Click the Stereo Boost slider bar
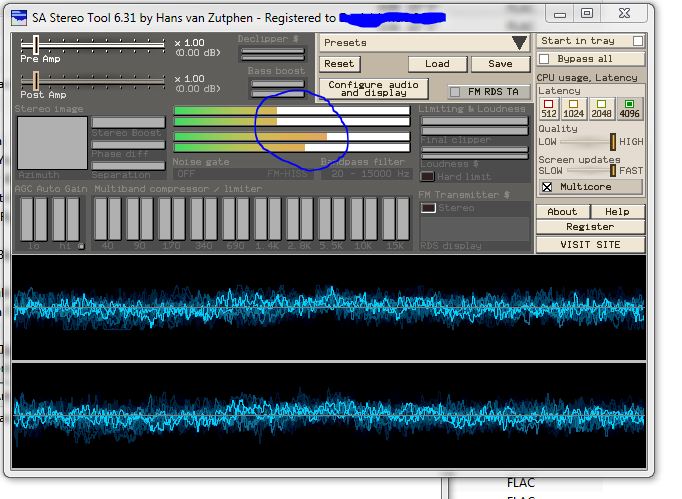The width and height of the screenshot is (682, 499). click(128, 122)
